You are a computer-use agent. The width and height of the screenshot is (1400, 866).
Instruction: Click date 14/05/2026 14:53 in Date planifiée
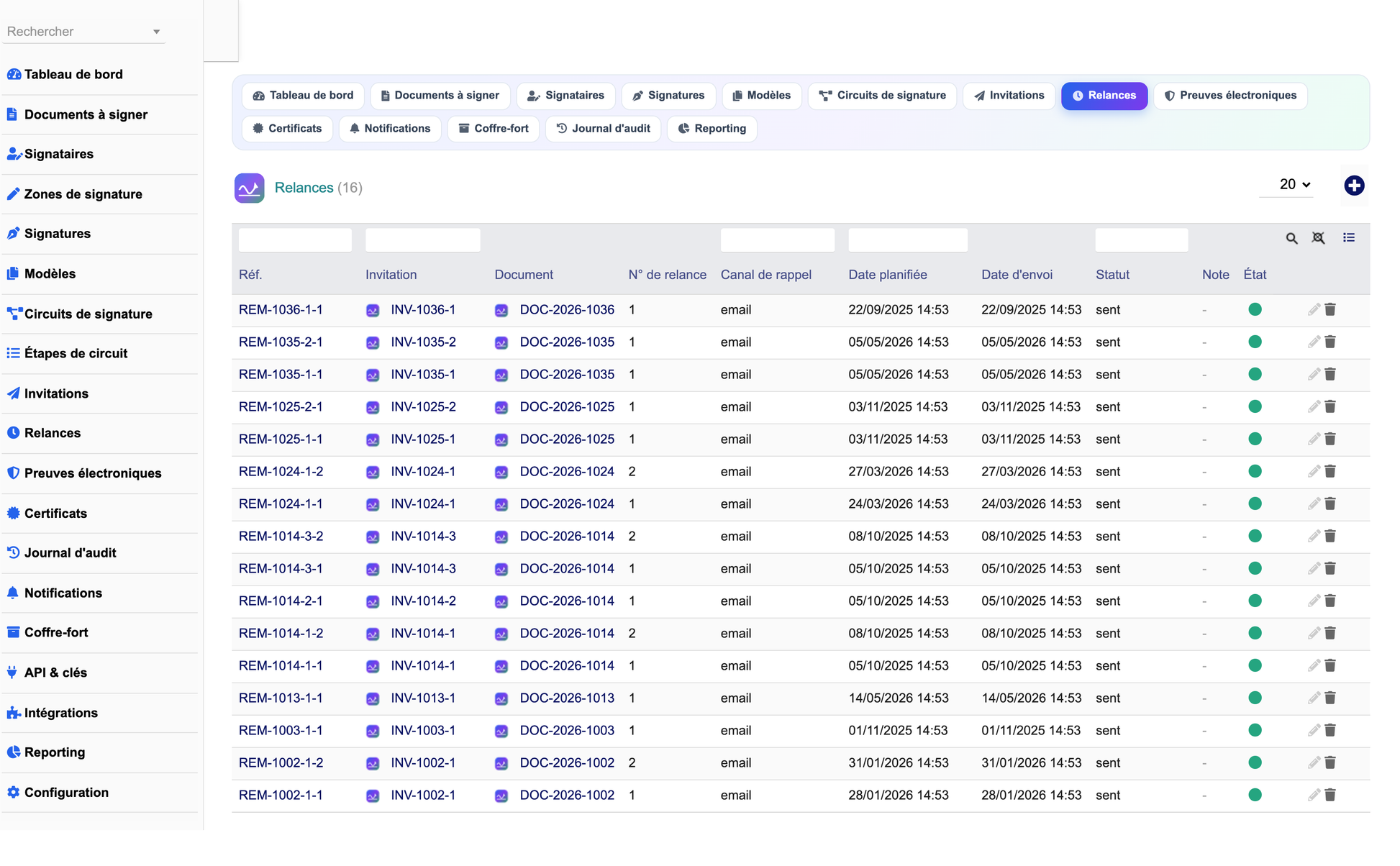(x=898, y=698)
